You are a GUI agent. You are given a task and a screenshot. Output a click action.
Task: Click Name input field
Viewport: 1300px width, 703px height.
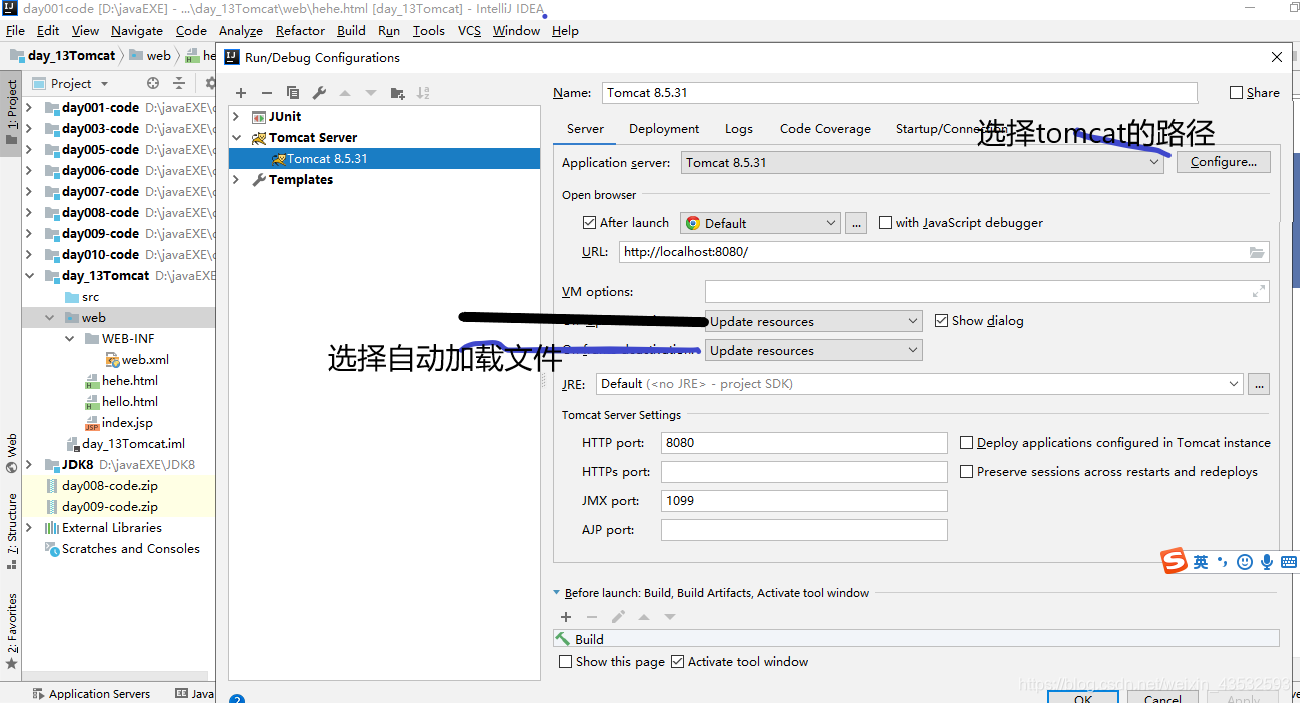(x=900, y=93)
